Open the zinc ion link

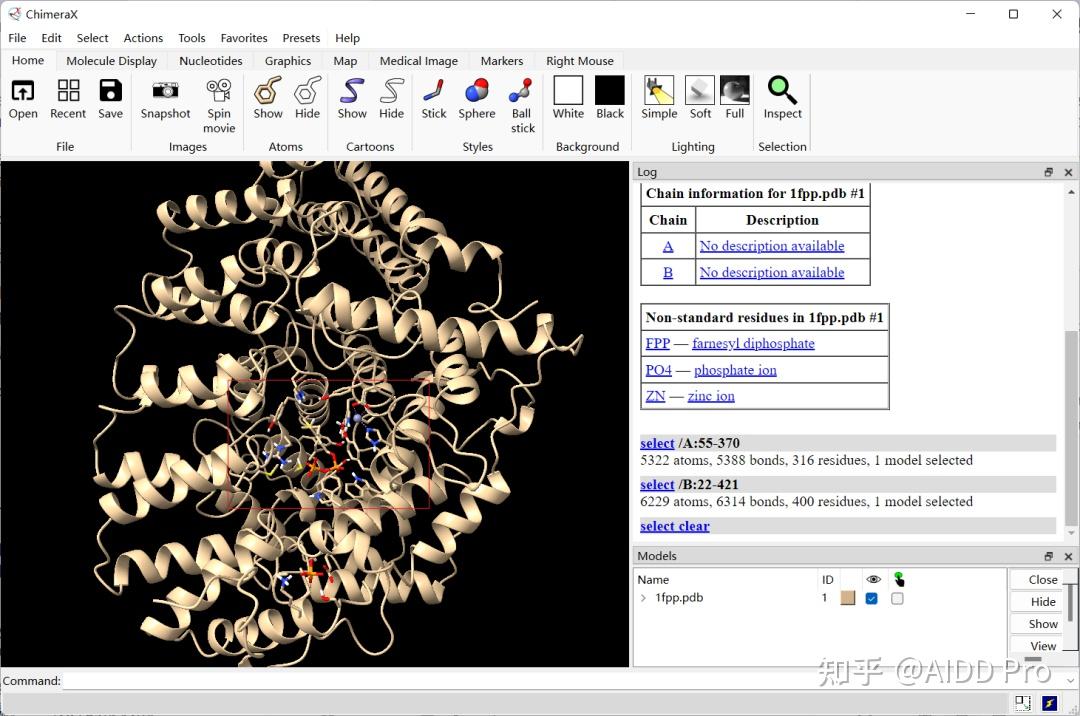pyautogui.click(x=711, y=397)
